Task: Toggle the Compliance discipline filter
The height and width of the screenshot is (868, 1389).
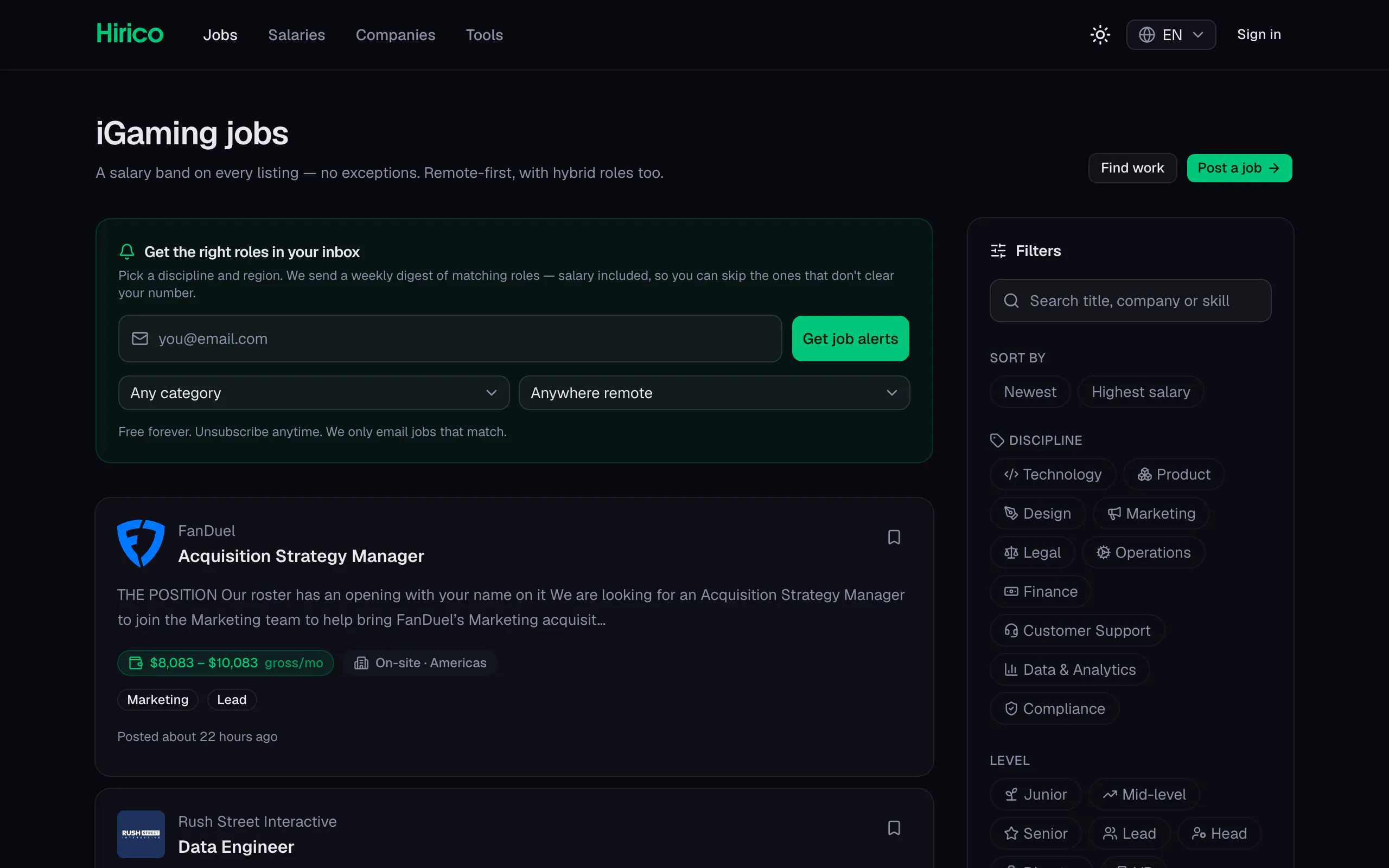Action: click(x=1054, y=709)
